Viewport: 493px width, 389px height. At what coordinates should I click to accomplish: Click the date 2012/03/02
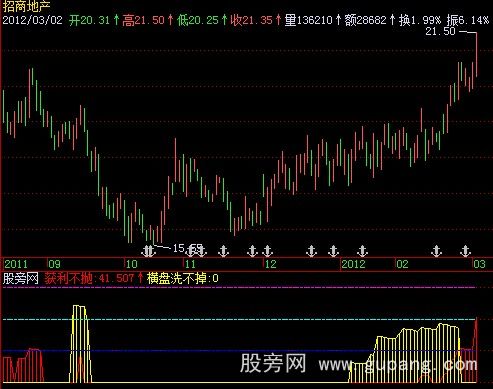(32, 20)
